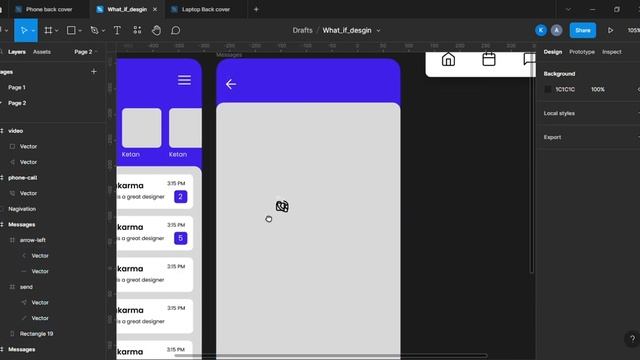Viewport: 640px width, 360px height.
Task: Click the Vector sublayer icon under phone-call
Action: pyautogui.click(x=12, y=193)
